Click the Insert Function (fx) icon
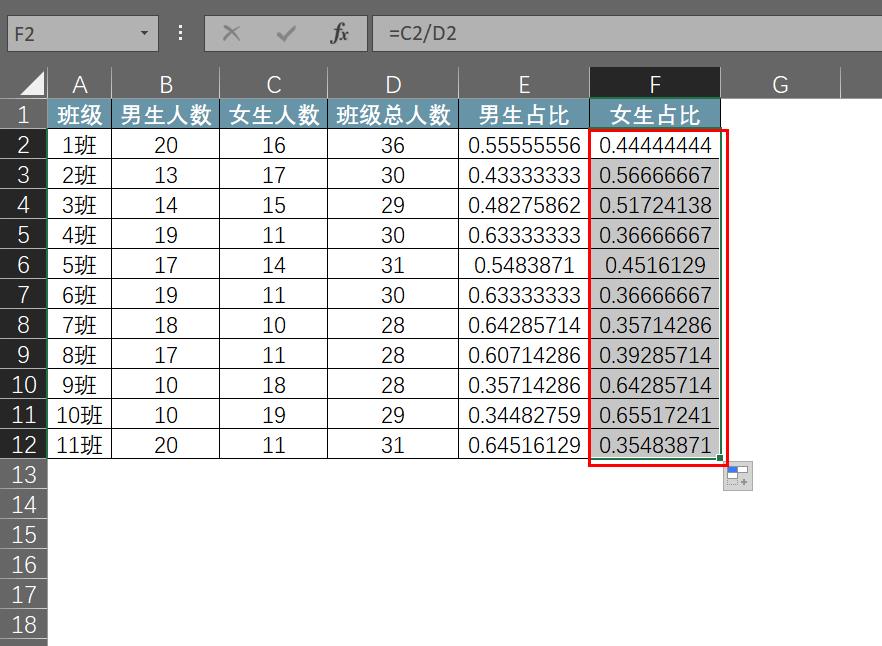This screenshot has height=646, width=882. 339,32
